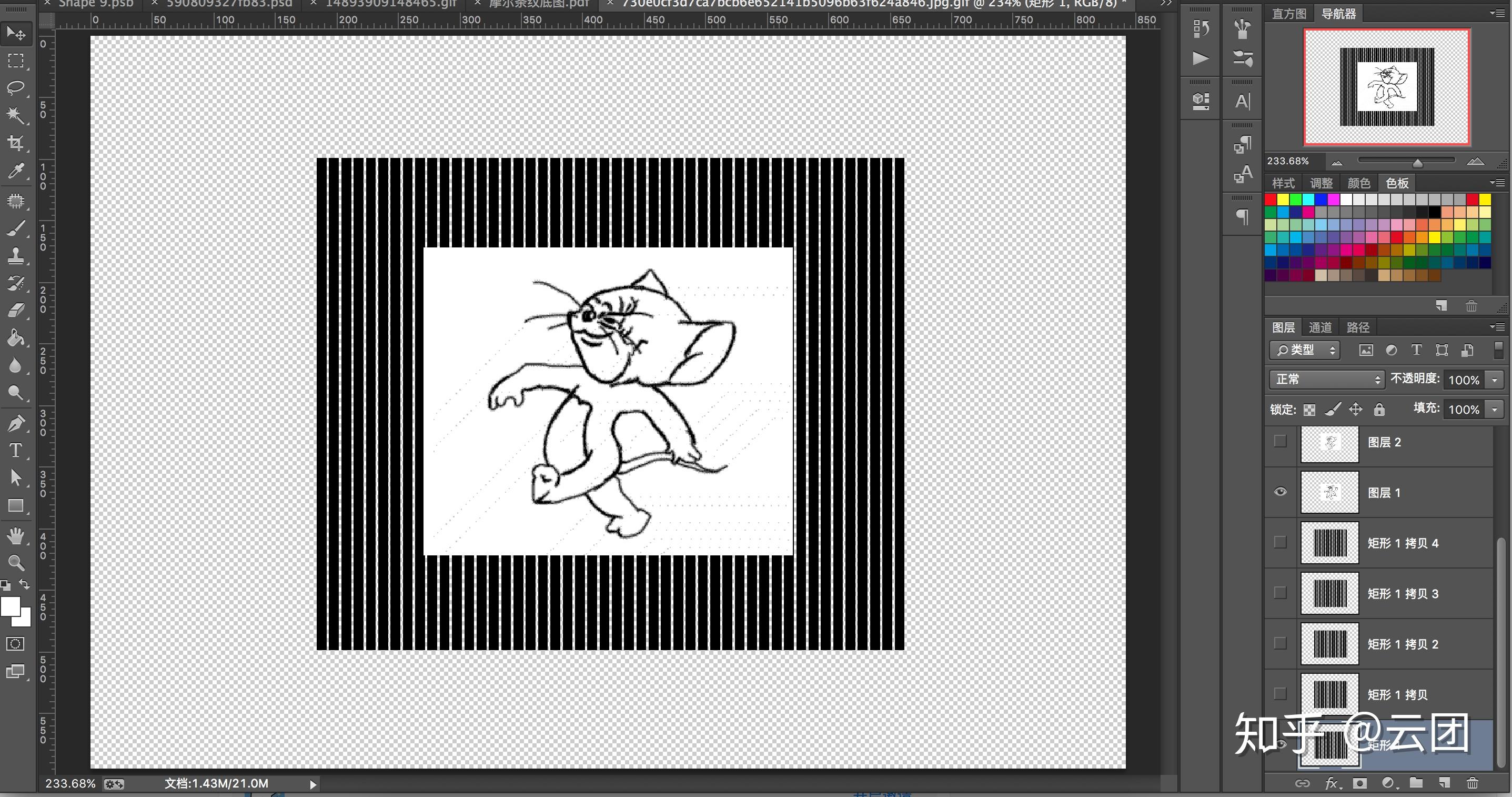Show the 图层 2 layer
The height and width of the screenshot is (797, 1512).
click(1280, 441)
